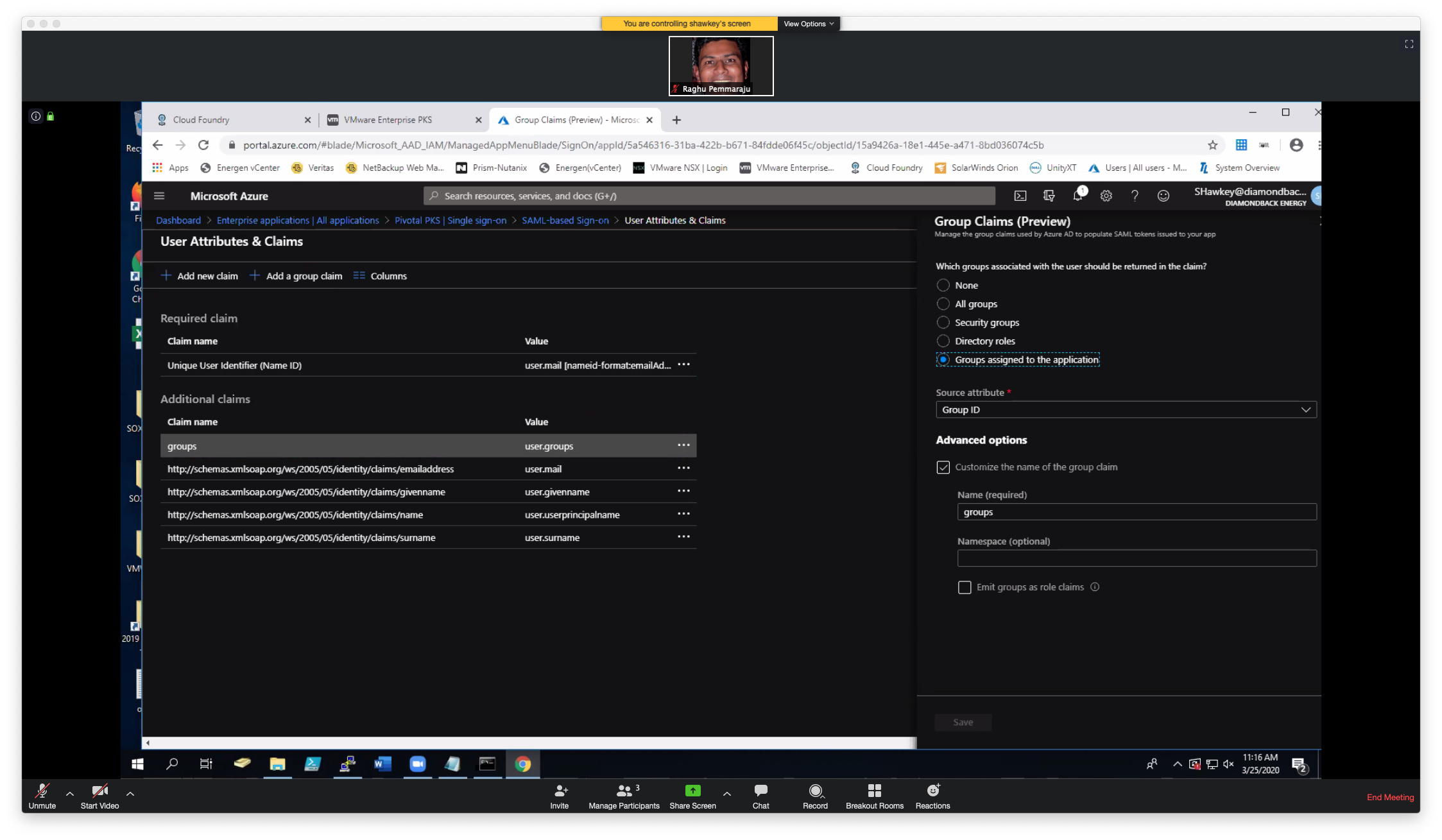Open ellipsis menu for emailaddress claim row

coord(683,468)
